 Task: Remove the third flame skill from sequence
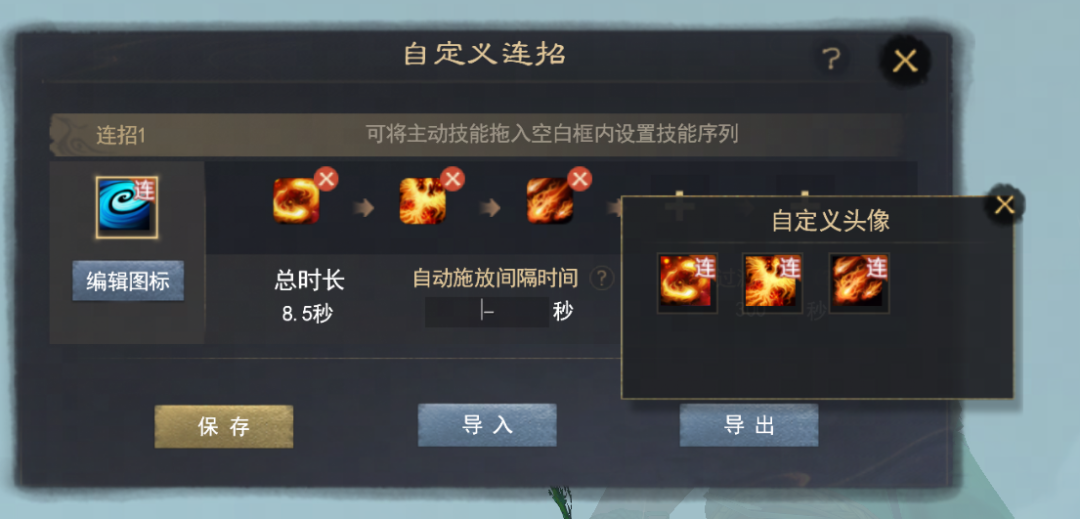[x=579, y=180]
